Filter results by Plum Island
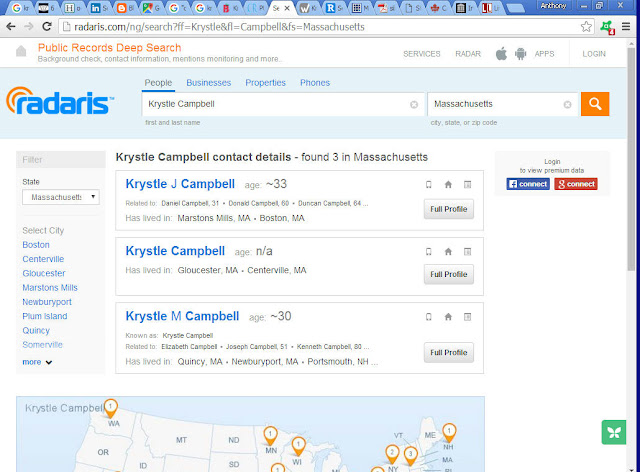Viewport: 640px width, 472px height. [x=45, y=316]
